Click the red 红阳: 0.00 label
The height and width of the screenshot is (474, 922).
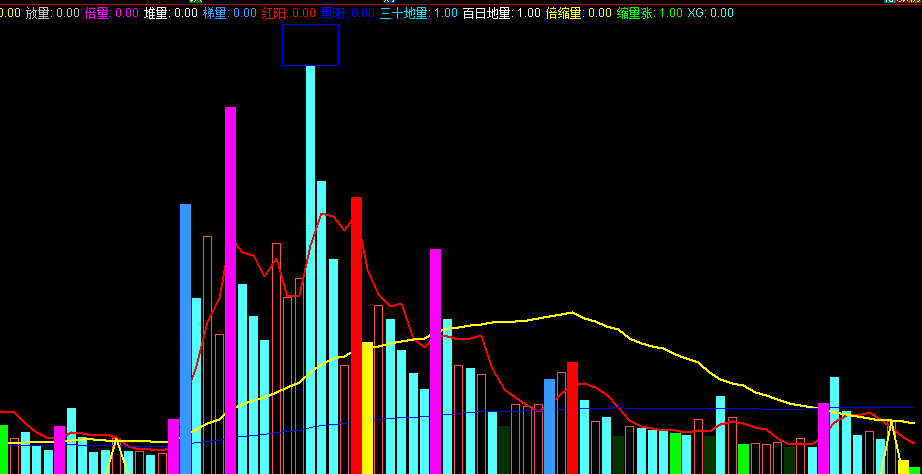(x=289, y=13)
